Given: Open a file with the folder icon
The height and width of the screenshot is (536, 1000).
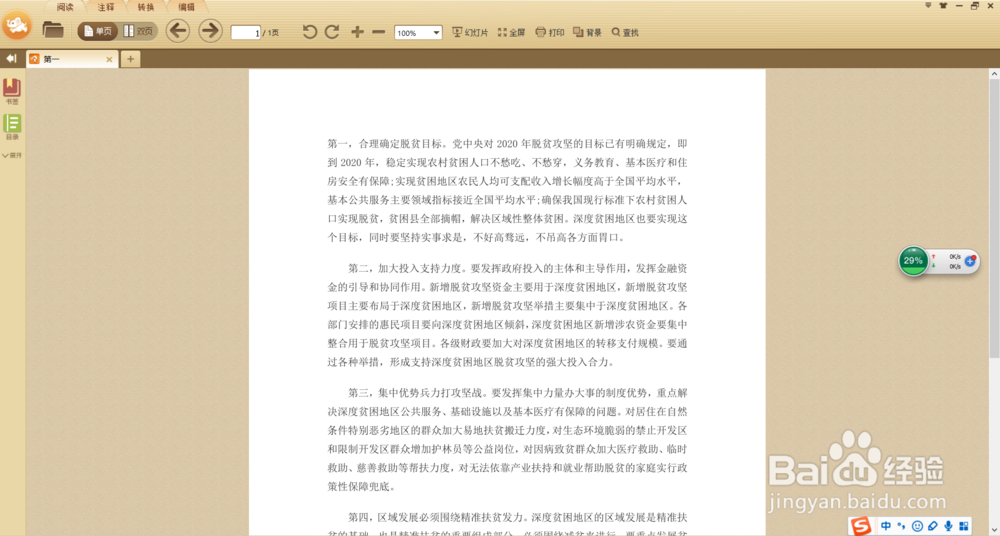Looking at the screenshot, I should click(53, 29).
